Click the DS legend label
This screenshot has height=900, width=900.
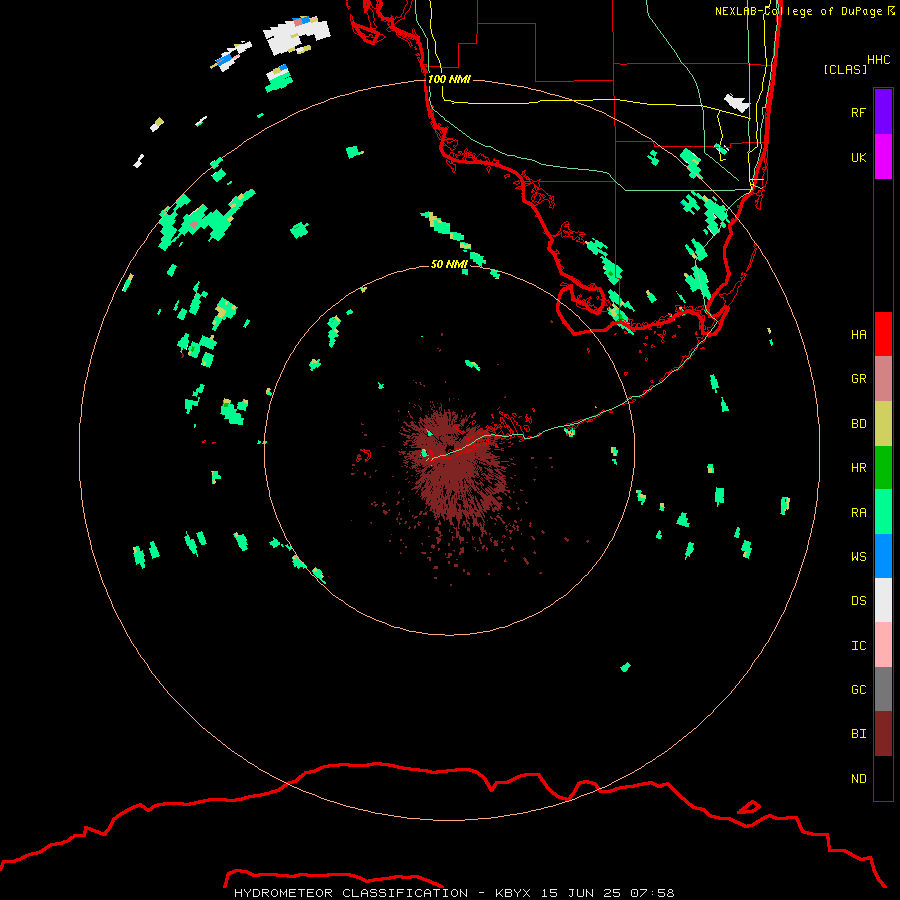[858, 601]
